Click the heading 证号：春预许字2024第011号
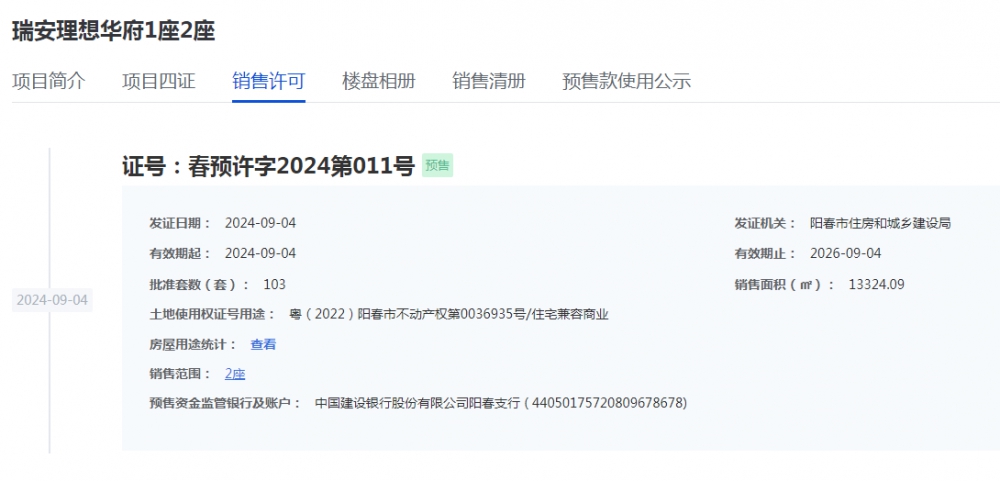The height and width of the screenshot is (481, 1000). [268, 166]
